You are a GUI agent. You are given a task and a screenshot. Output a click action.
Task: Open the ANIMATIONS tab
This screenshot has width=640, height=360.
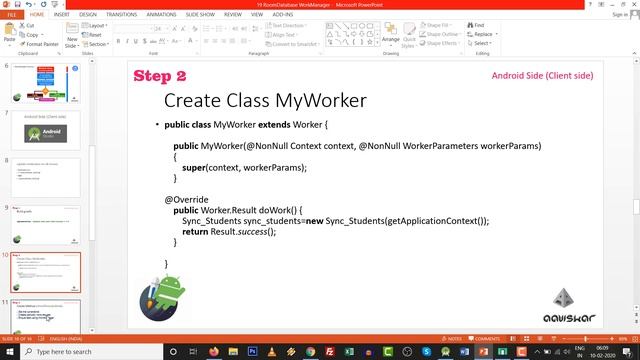point(161,15)
